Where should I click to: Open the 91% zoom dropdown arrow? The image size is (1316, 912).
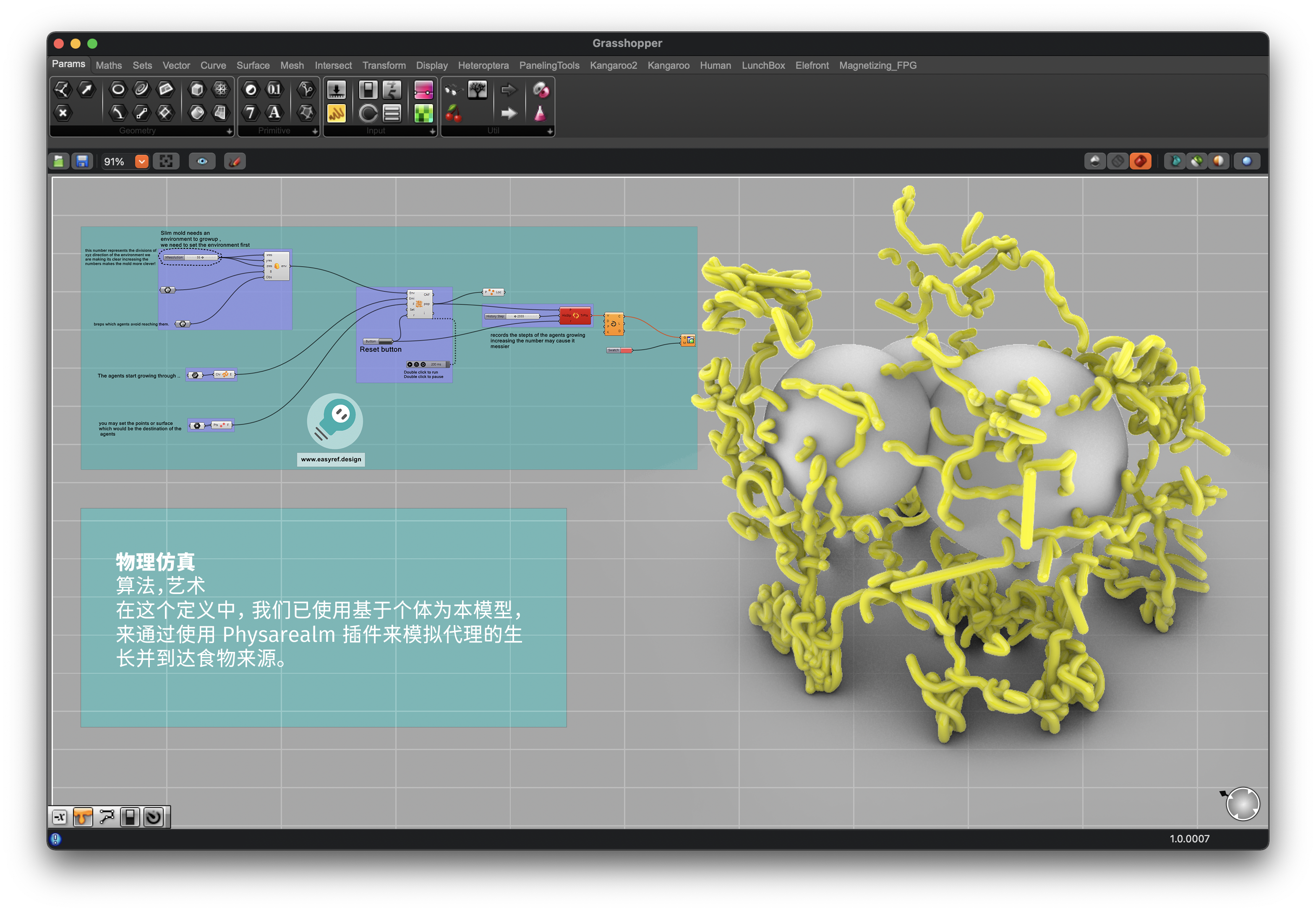click(x=141, y=162)
